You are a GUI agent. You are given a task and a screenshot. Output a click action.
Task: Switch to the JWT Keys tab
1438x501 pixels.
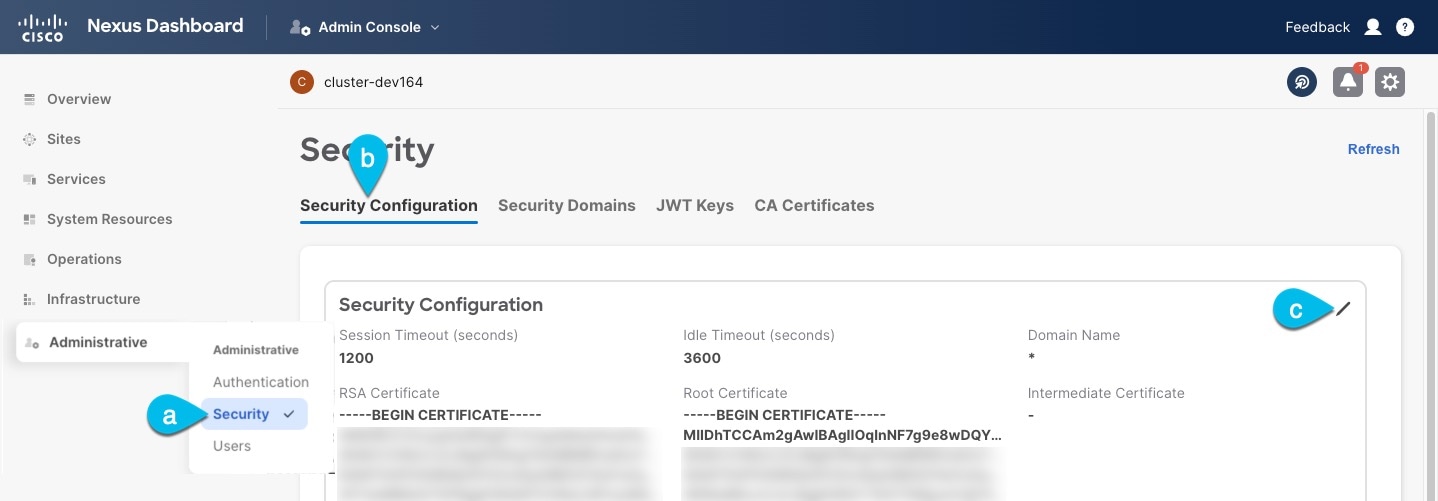[x=695, y=205]
